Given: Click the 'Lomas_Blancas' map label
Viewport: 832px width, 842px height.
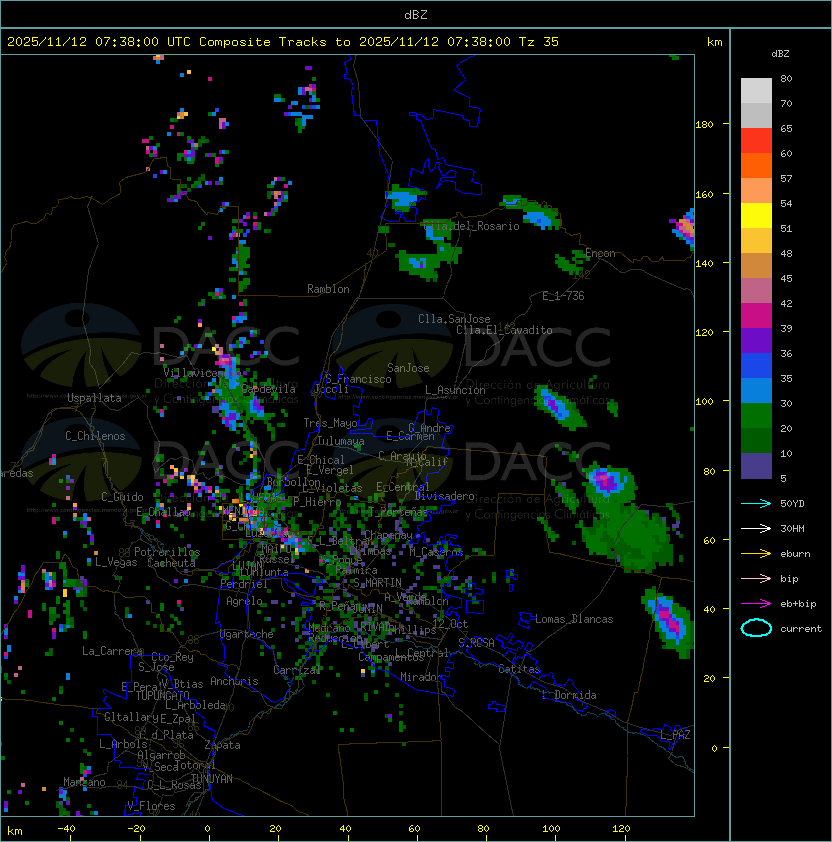Looking at the screenshot, I should point(574,619).
